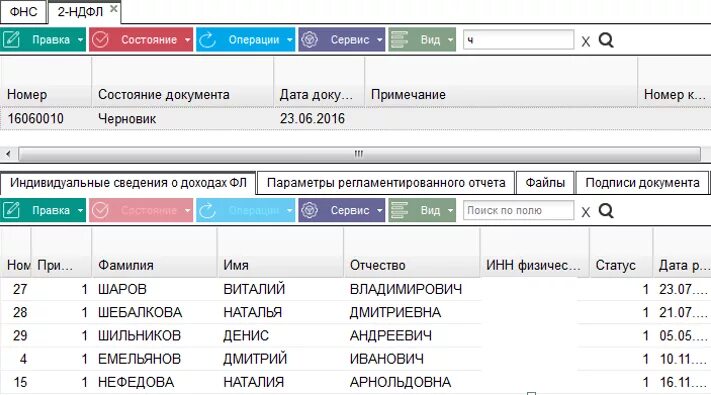Click upper Состояние button label
This screenshot has width=711, height=395.
click(149, 40)
